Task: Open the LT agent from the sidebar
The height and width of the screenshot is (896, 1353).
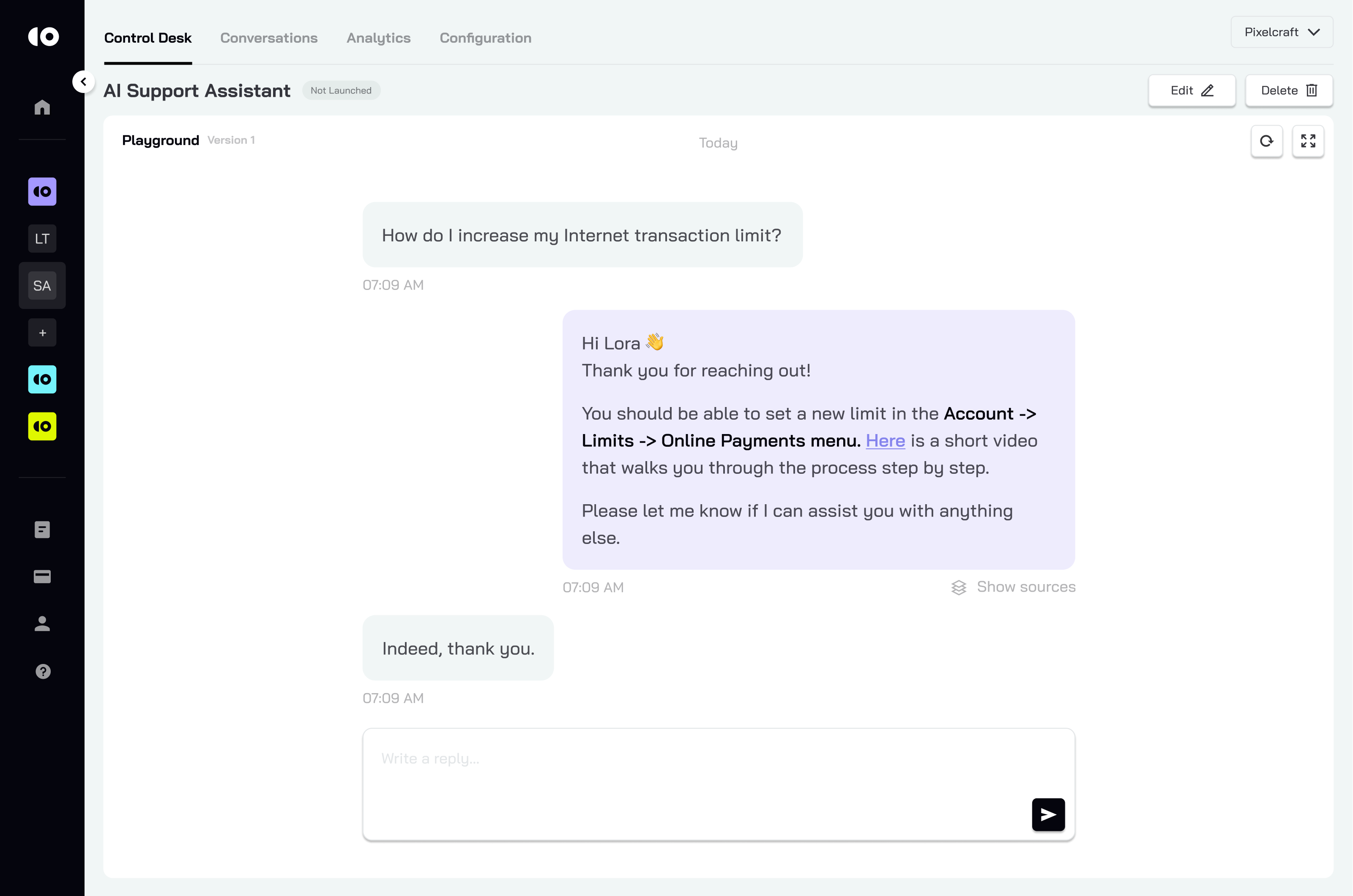Action: pos(42,239)
